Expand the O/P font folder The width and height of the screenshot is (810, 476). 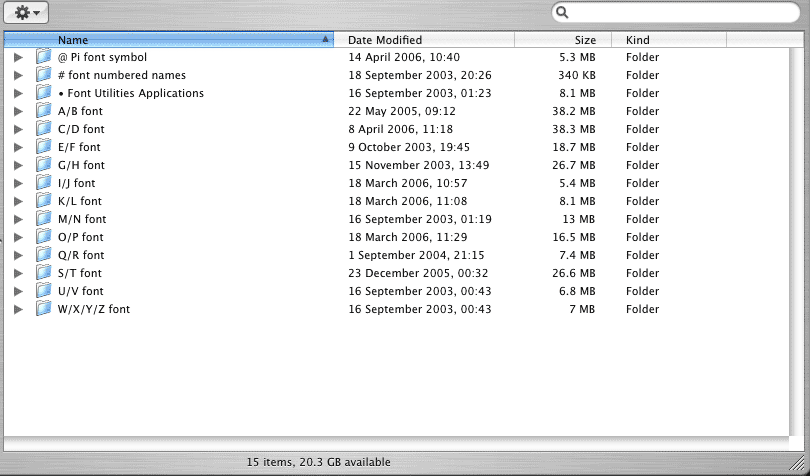(19, 237)
